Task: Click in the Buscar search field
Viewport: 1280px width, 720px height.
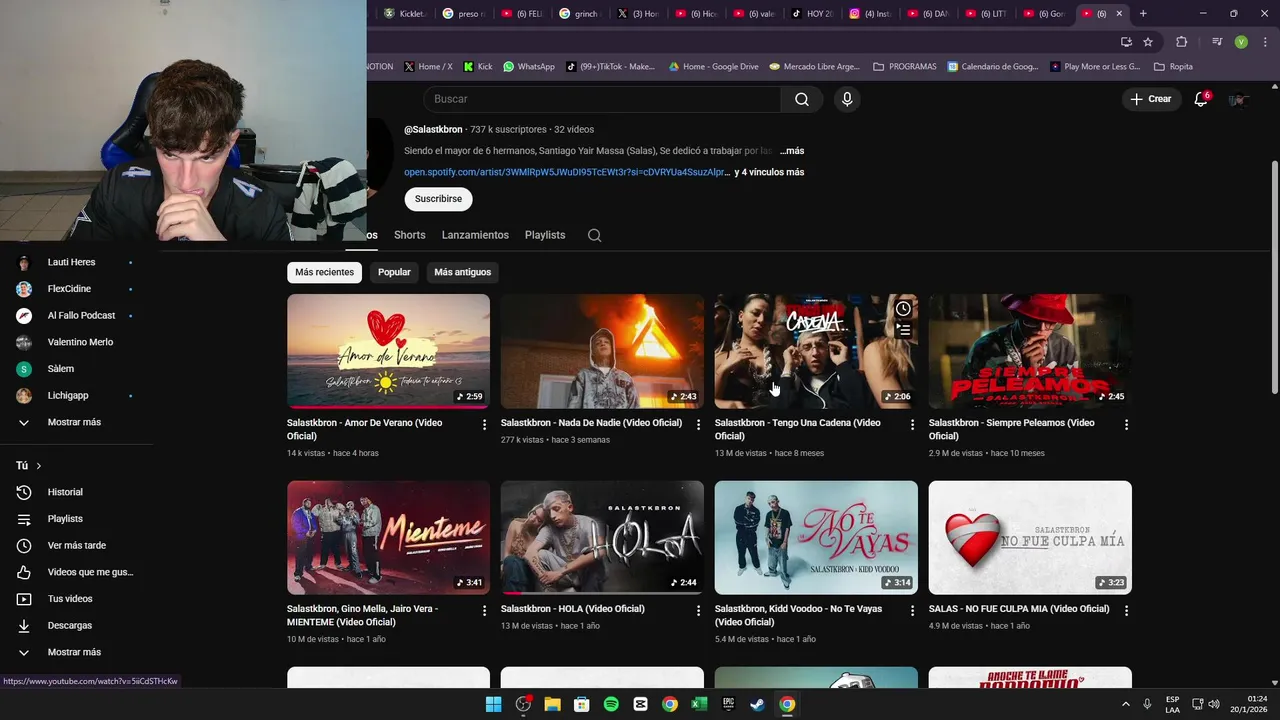Action: point(603,99)
